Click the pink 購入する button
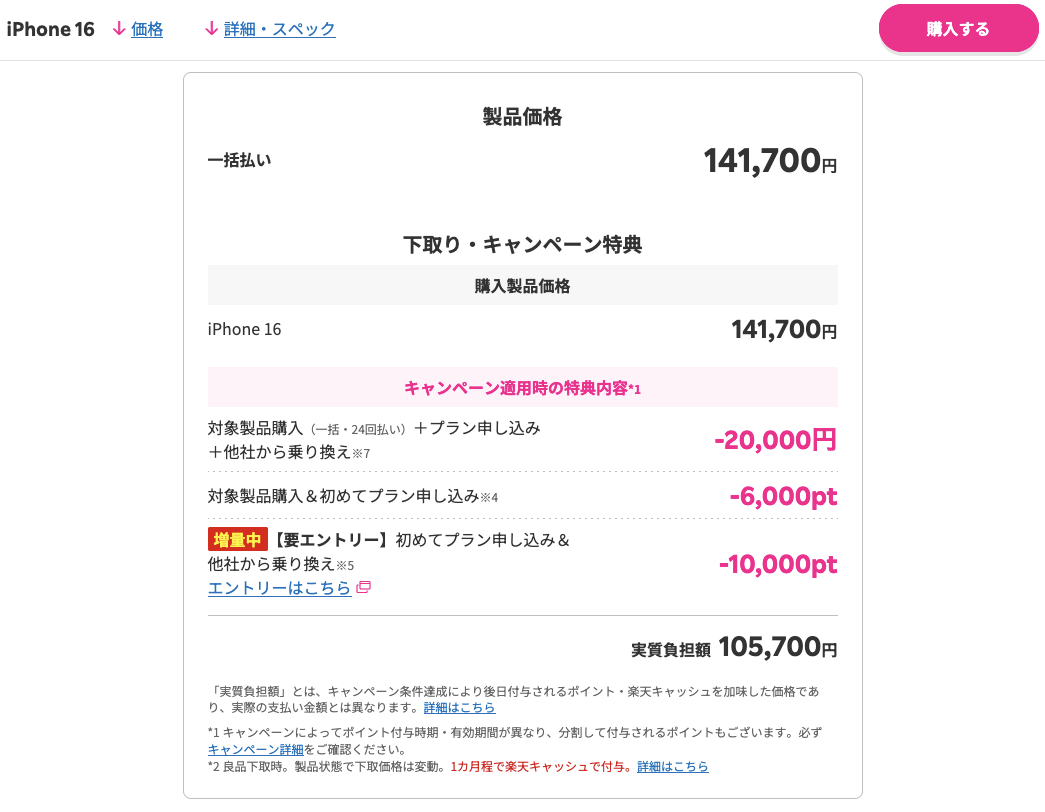Viewport: 1045px width, 812px height. pos(958,28)
